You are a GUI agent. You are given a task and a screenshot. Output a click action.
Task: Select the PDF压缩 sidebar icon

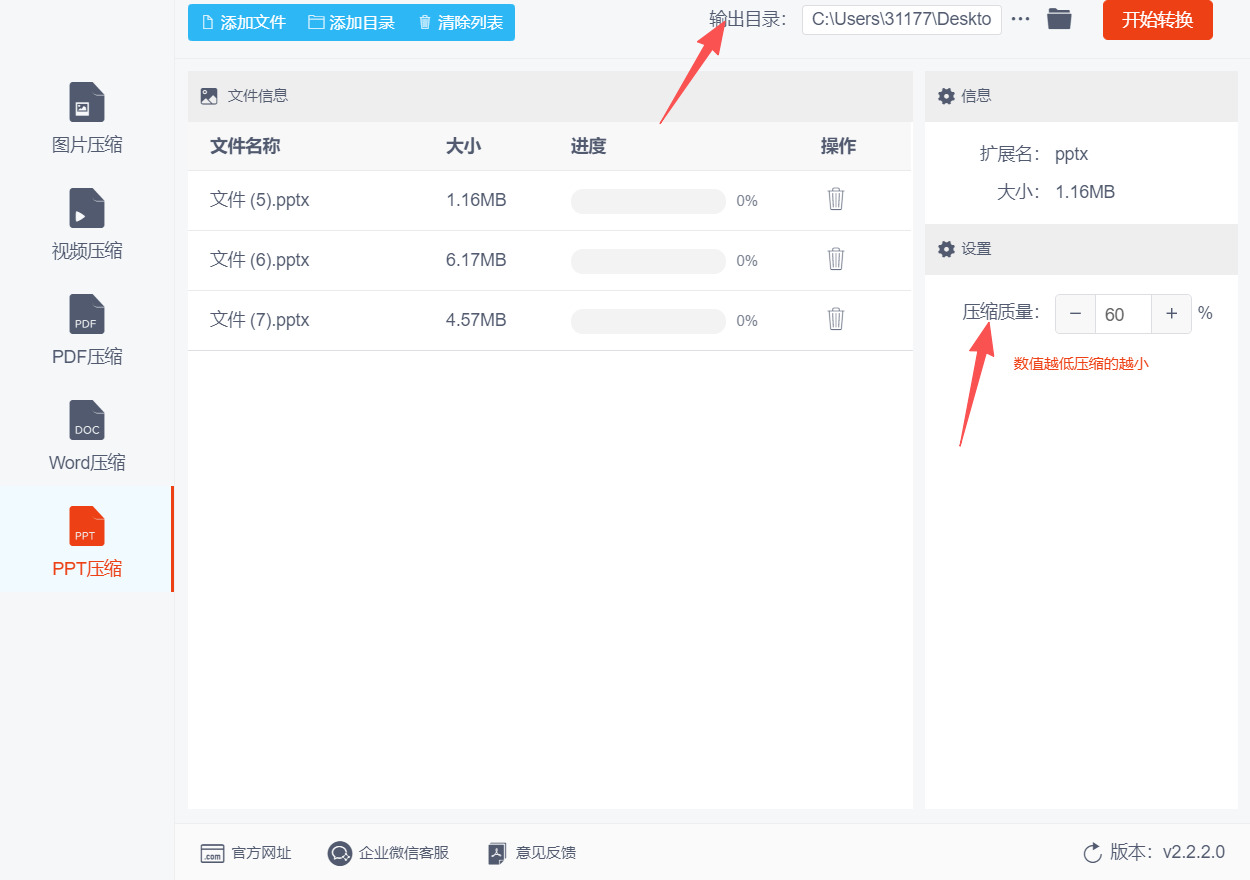(x=87, y=314)
